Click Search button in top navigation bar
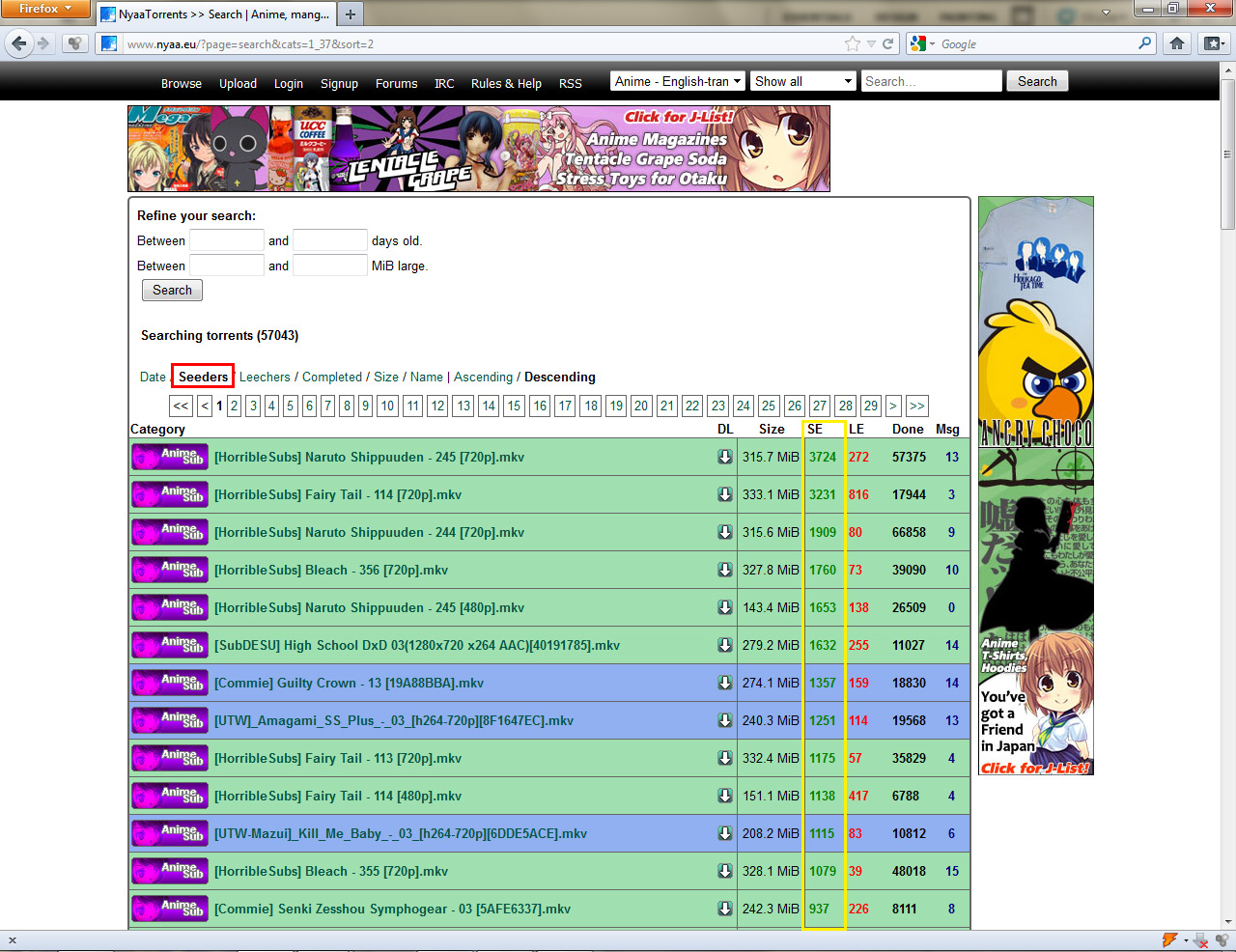1236x952 pixels. tap(1037, 81)
